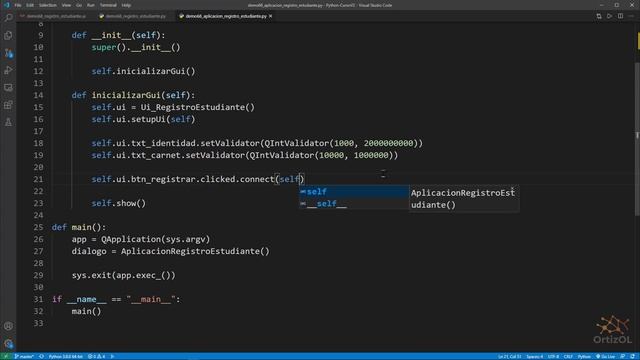This screenshot has height=360, width=640.
Task: Run the Python file with the play icon
Action: (x=609, y=16)
